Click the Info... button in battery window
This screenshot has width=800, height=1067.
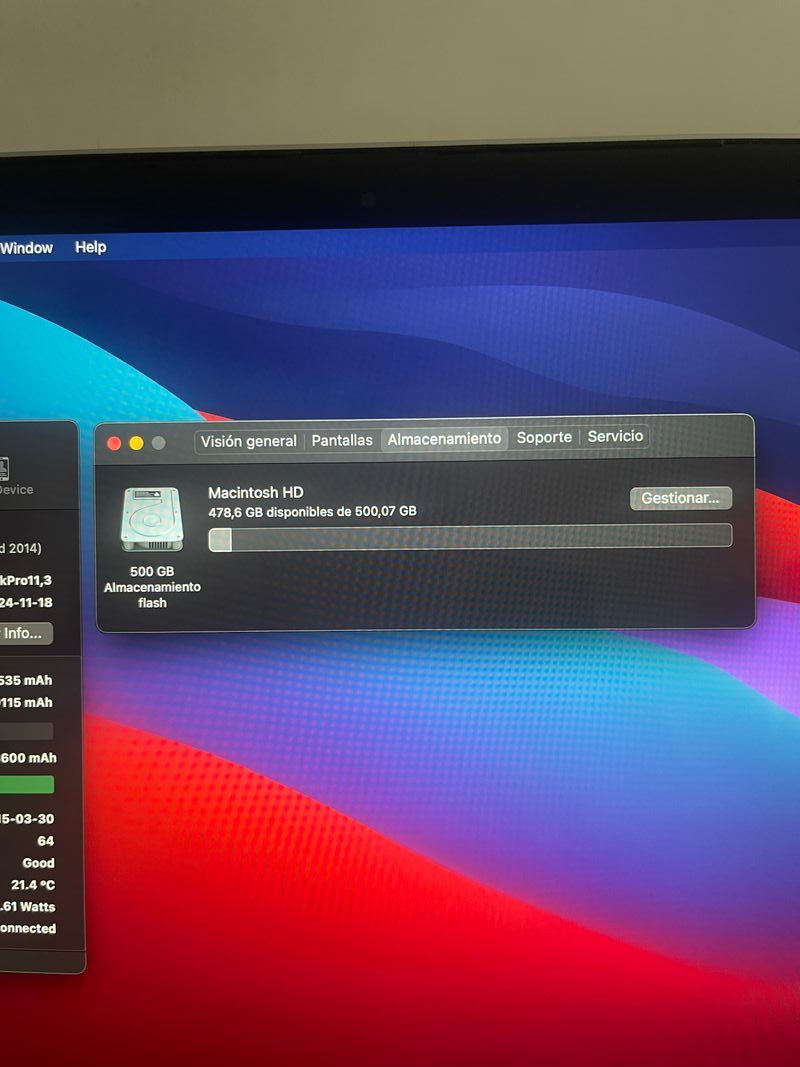click(26, 634)
